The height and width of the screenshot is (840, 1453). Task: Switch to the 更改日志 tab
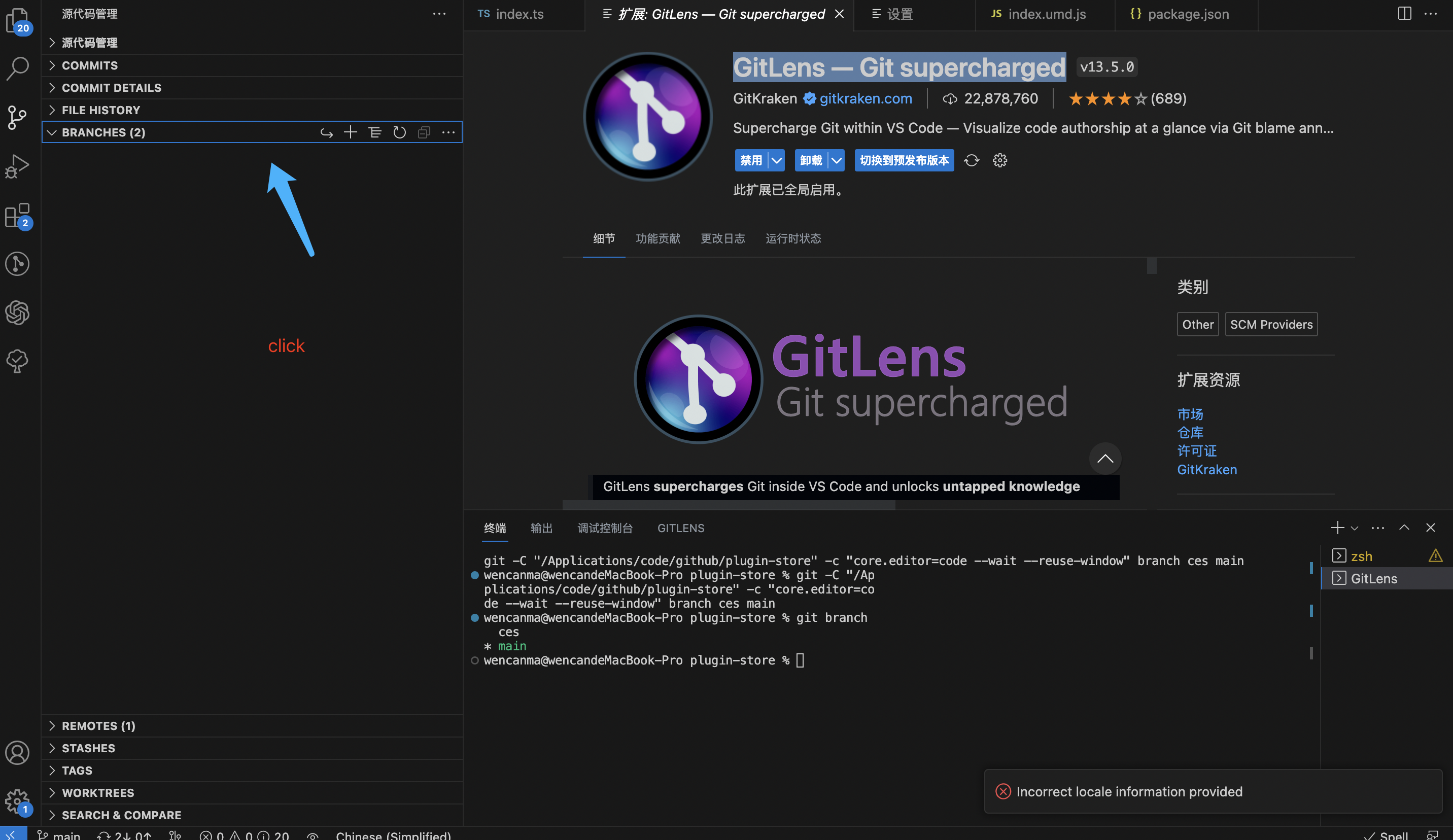723,238
